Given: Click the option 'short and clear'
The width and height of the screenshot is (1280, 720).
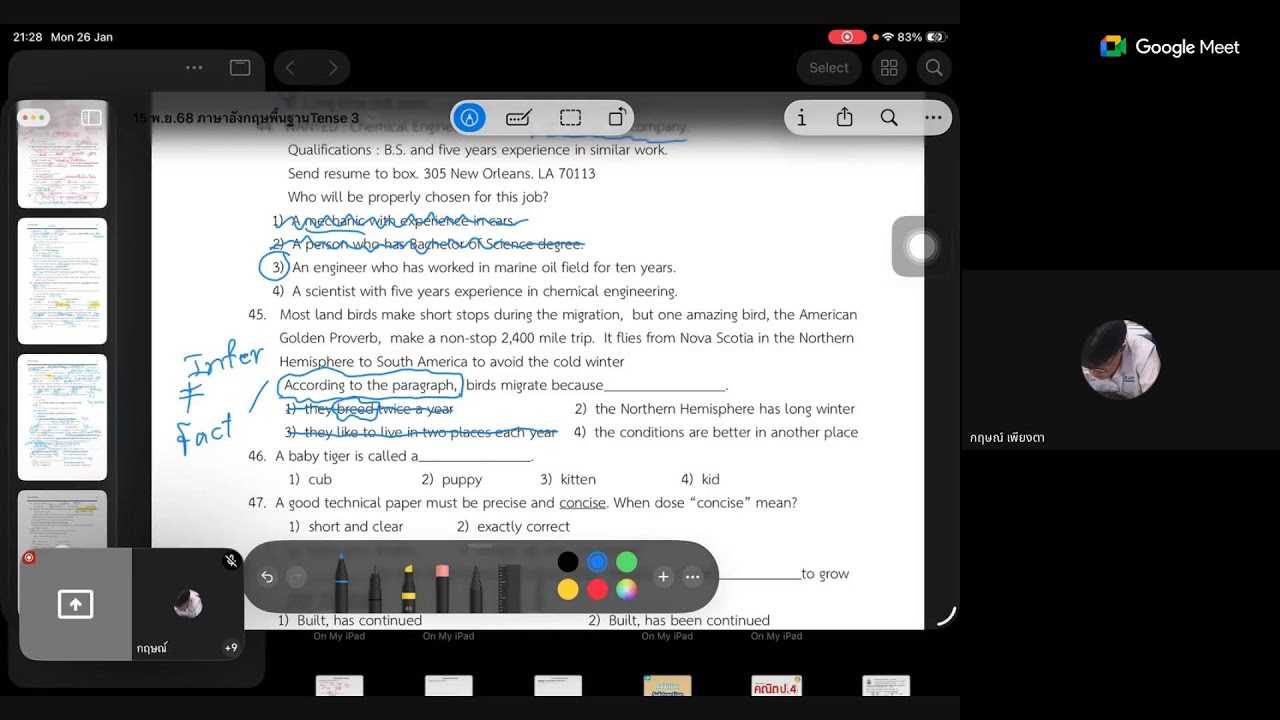Looking at the screenshot, I should (356, 527).
